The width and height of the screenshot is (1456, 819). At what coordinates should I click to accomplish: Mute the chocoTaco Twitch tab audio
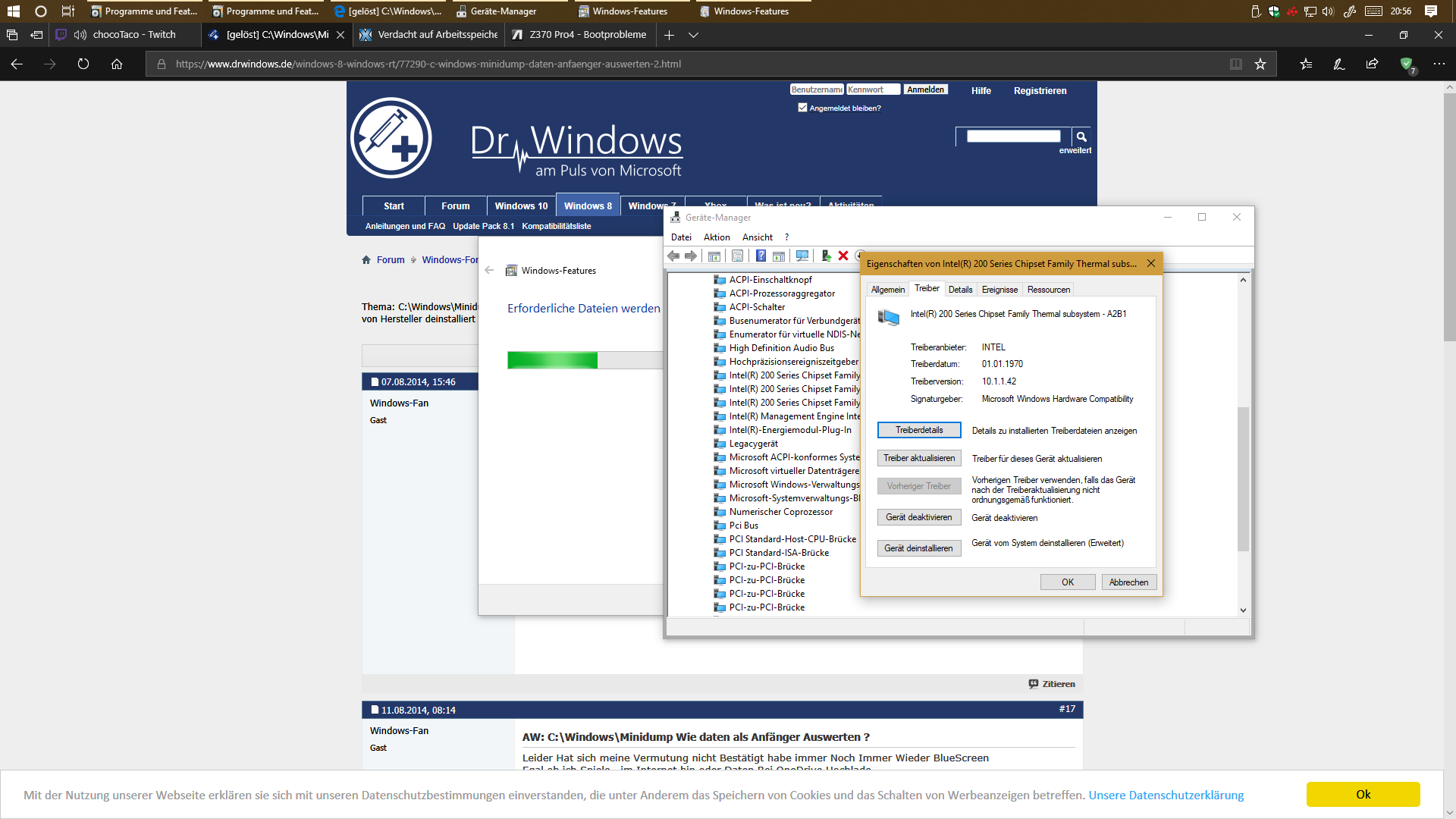pyautogui.click(x=80, y=35)
